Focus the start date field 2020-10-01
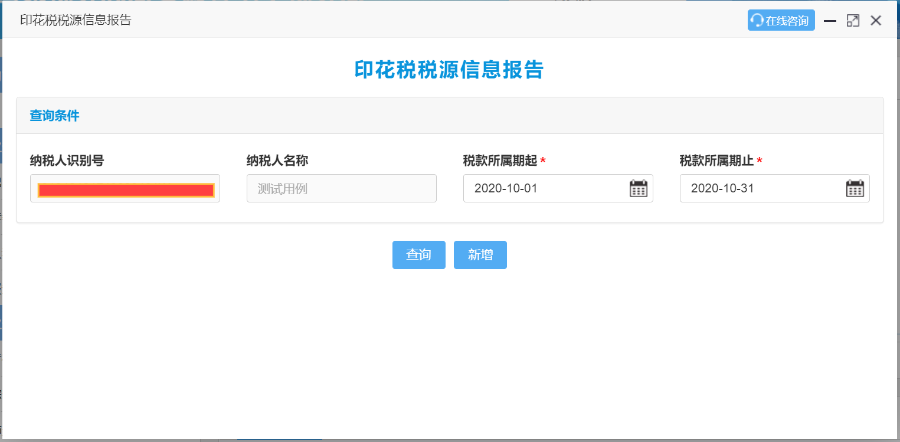Image resolution: width=900 pixels, height=442 pixels. coord(558,188)
